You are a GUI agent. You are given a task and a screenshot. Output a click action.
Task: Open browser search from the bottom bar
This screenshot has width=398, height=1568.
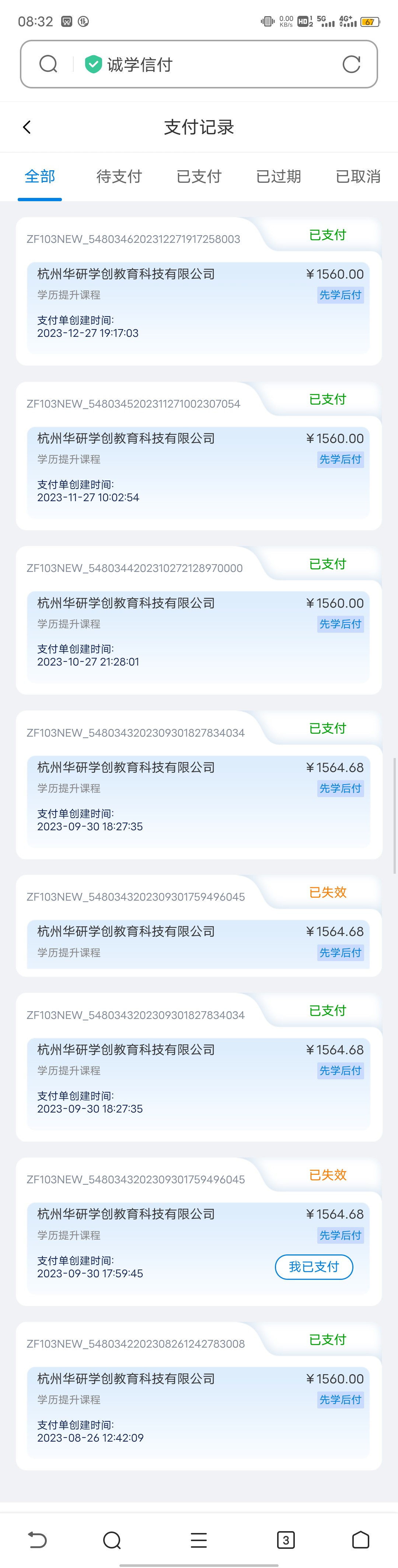(112, 1539)
